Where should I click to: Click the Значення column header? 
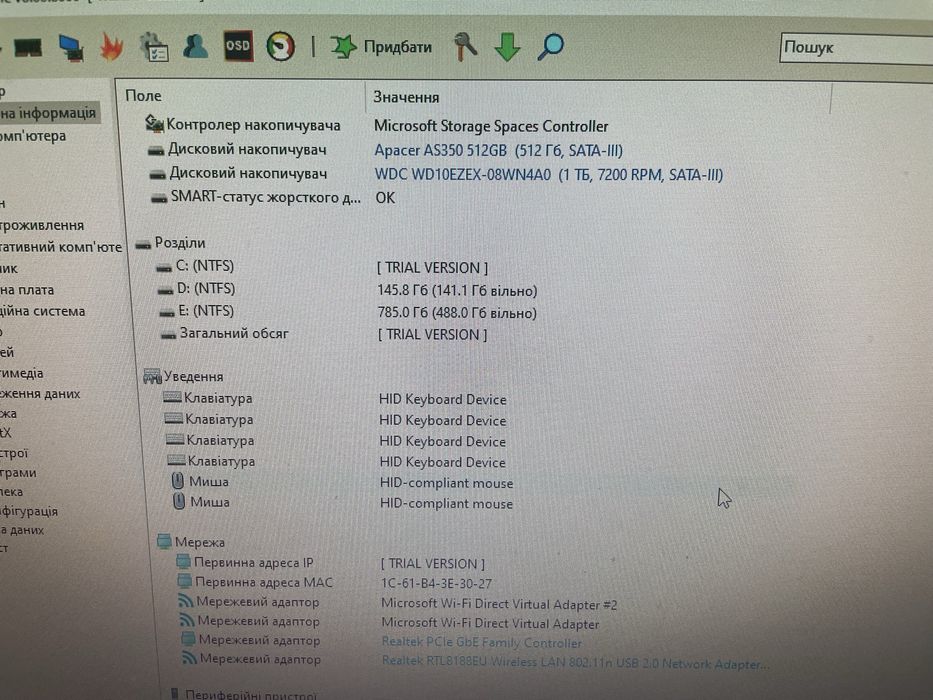pyautogui.click(x=406, y=97)
